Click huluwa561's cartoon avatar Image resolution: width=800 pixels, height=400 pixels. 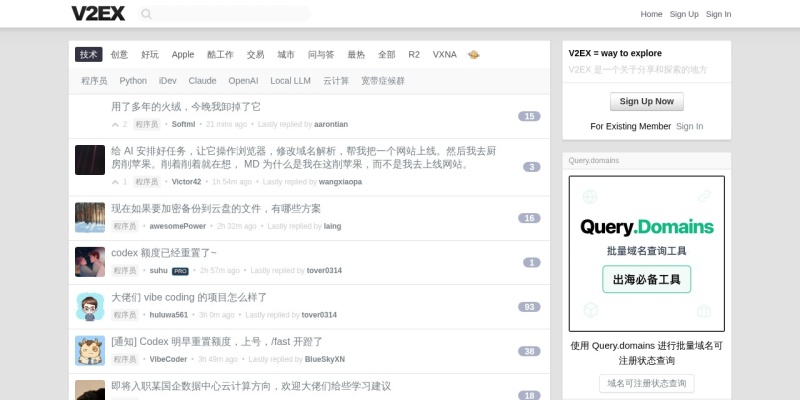click(x=90, y=306)
